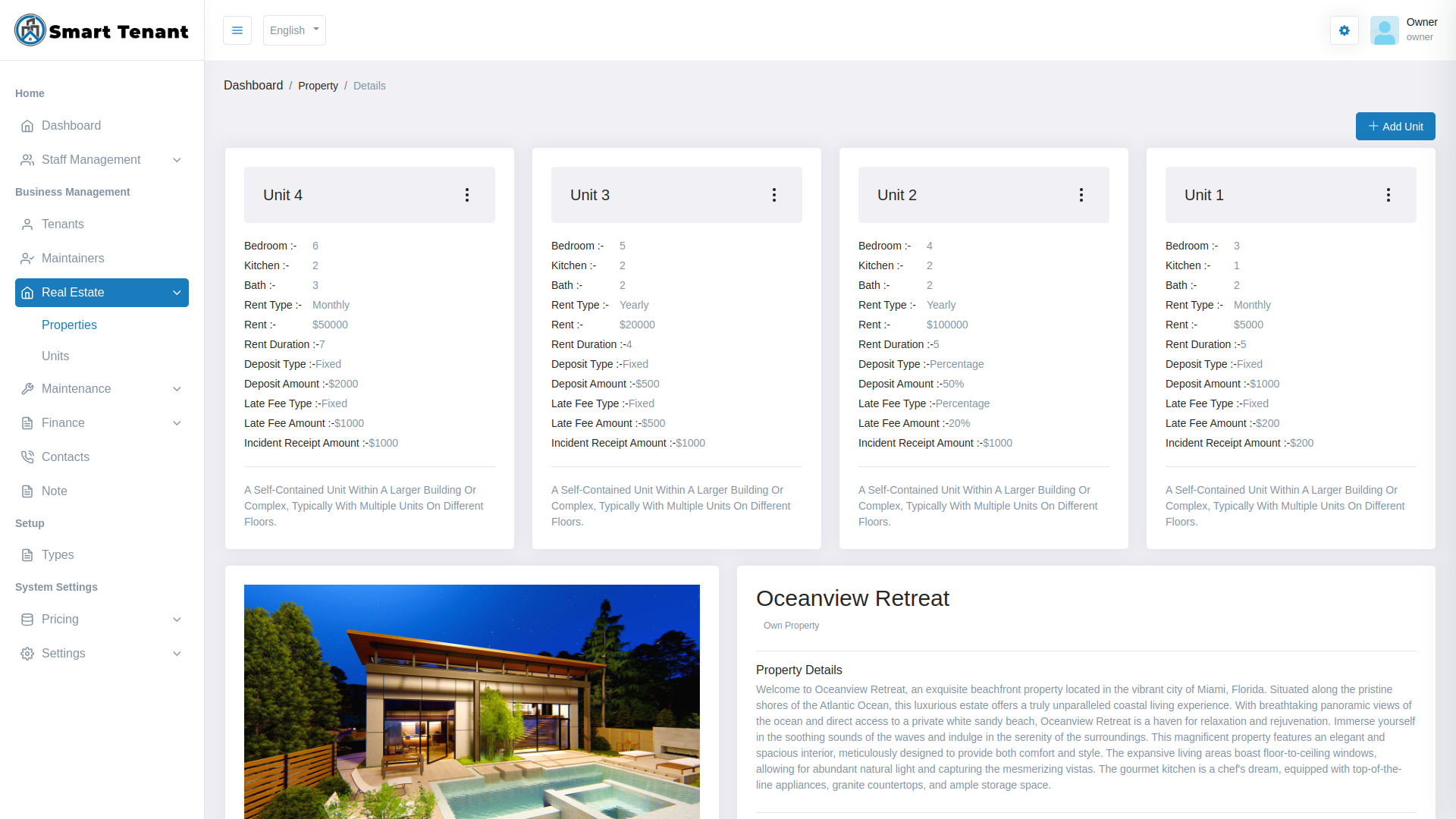
Task: Click the Contacts phone icon
Action: click(27, 457)
